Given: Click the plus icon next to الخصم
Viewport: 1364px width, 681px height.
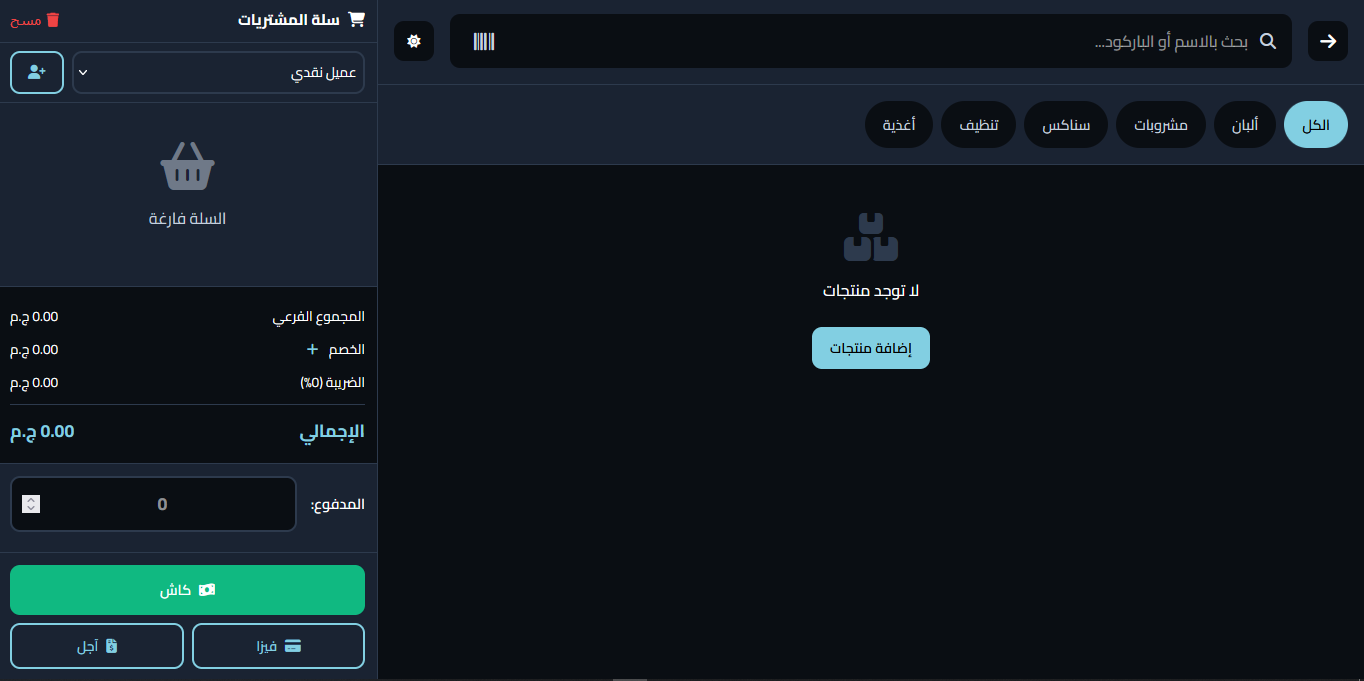Looking at the screenshot, I should click(312, 349).
